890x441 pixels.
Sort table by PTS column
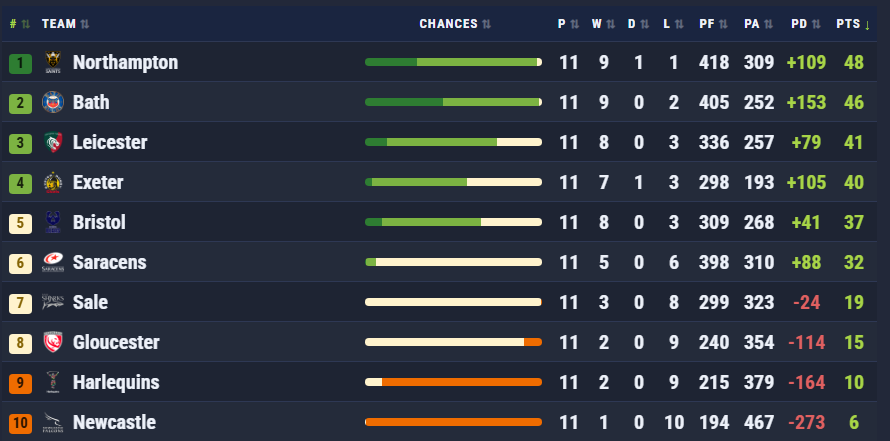click(853, 23)
